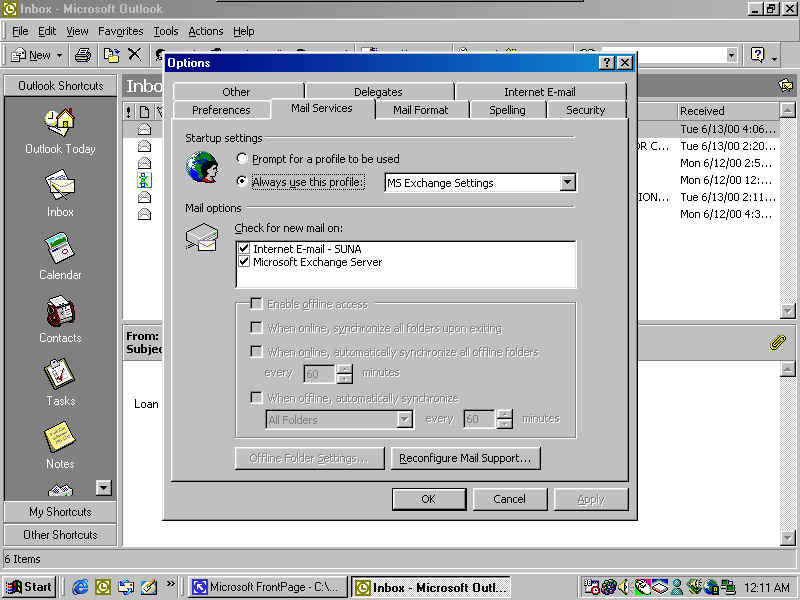
Task: Click the Outlook bar scroll-down arrow
Action: 103,488
